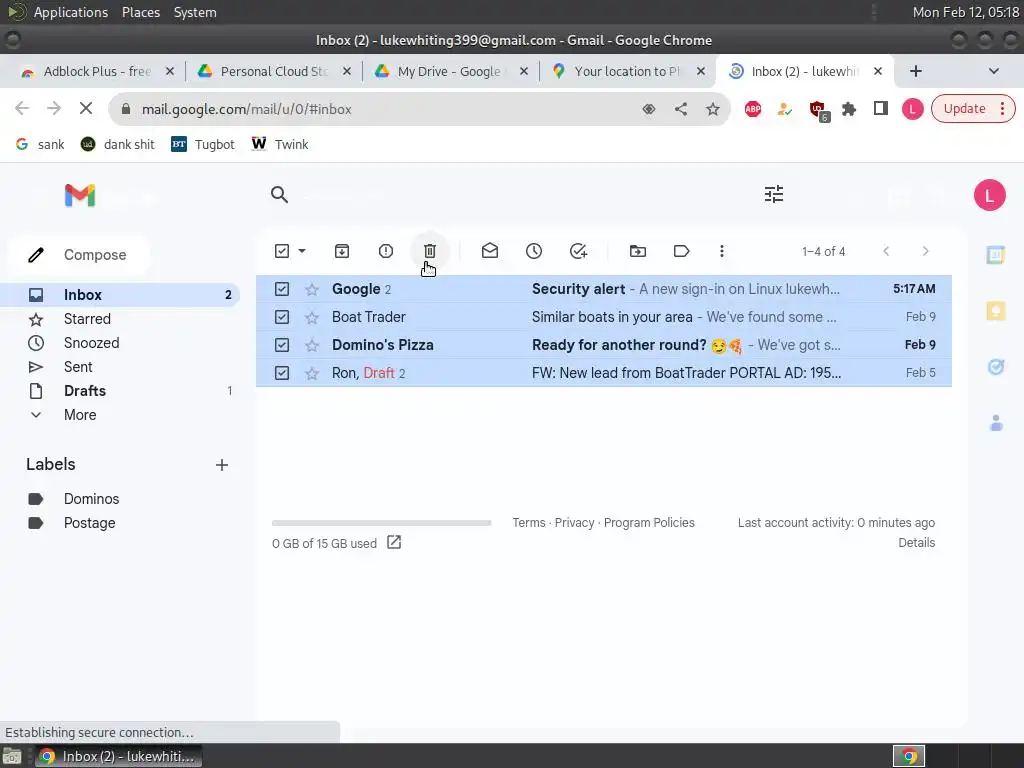The height and width of the screenshot is (768, 1024).
Task: Share this page from address bar
Action: pyautogui.click(x=680, y=109)
